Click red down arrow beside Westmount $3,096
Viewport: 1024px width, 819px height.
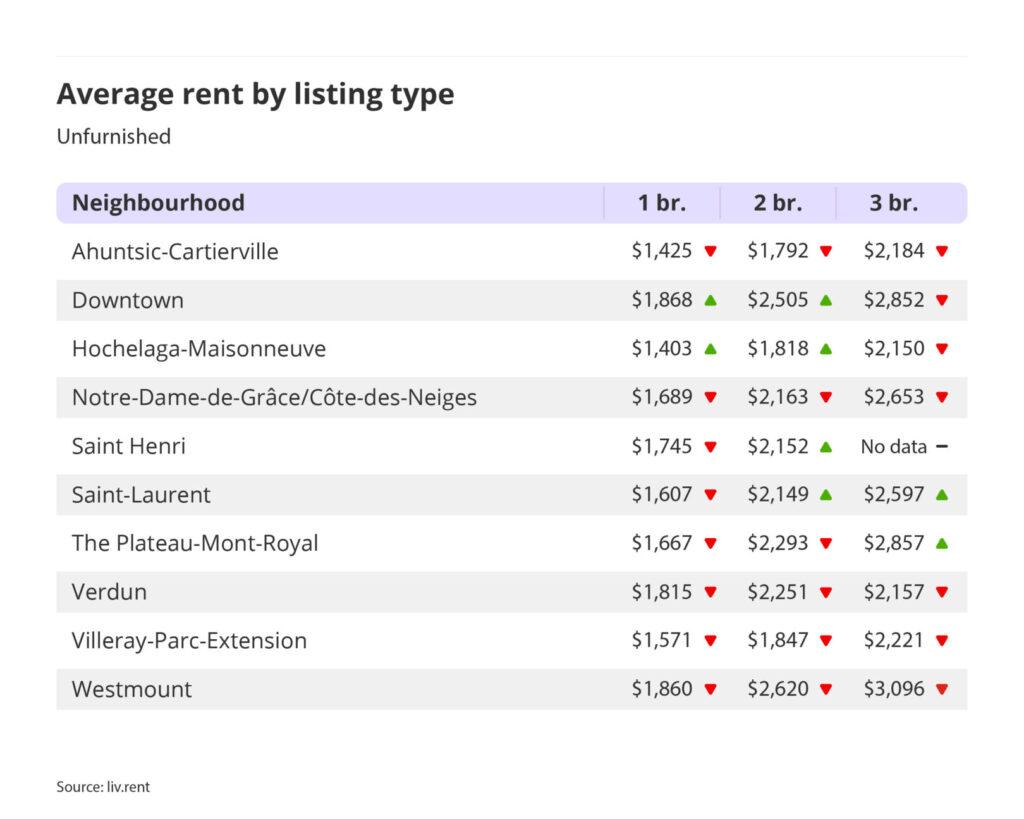click(941, 689)
